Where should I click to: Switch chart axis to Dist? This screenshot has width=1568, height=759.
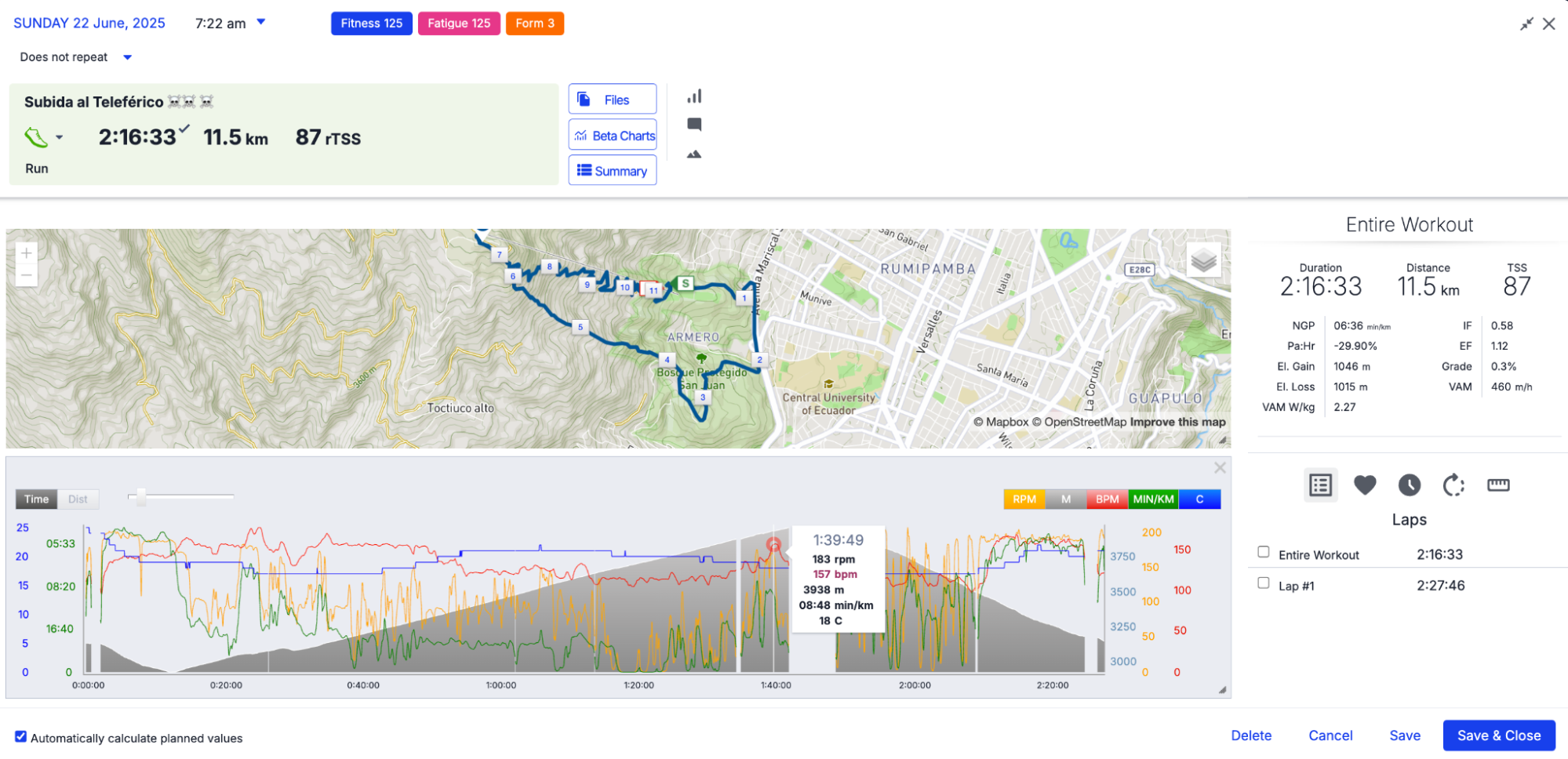[78, 499]
